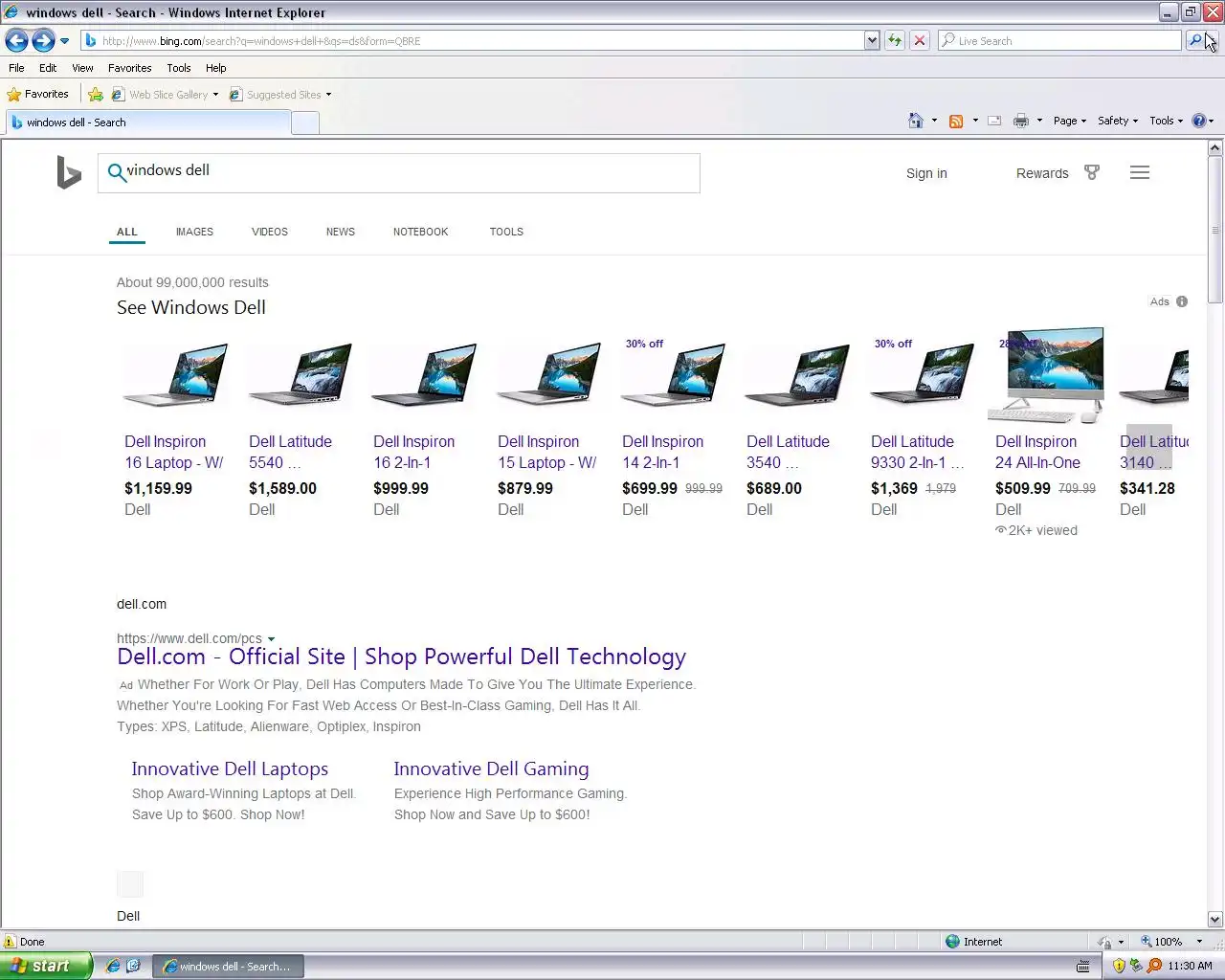Screen dimensions: 1225x980
Task: Click the Favorites star button
Action: [38, 94]
